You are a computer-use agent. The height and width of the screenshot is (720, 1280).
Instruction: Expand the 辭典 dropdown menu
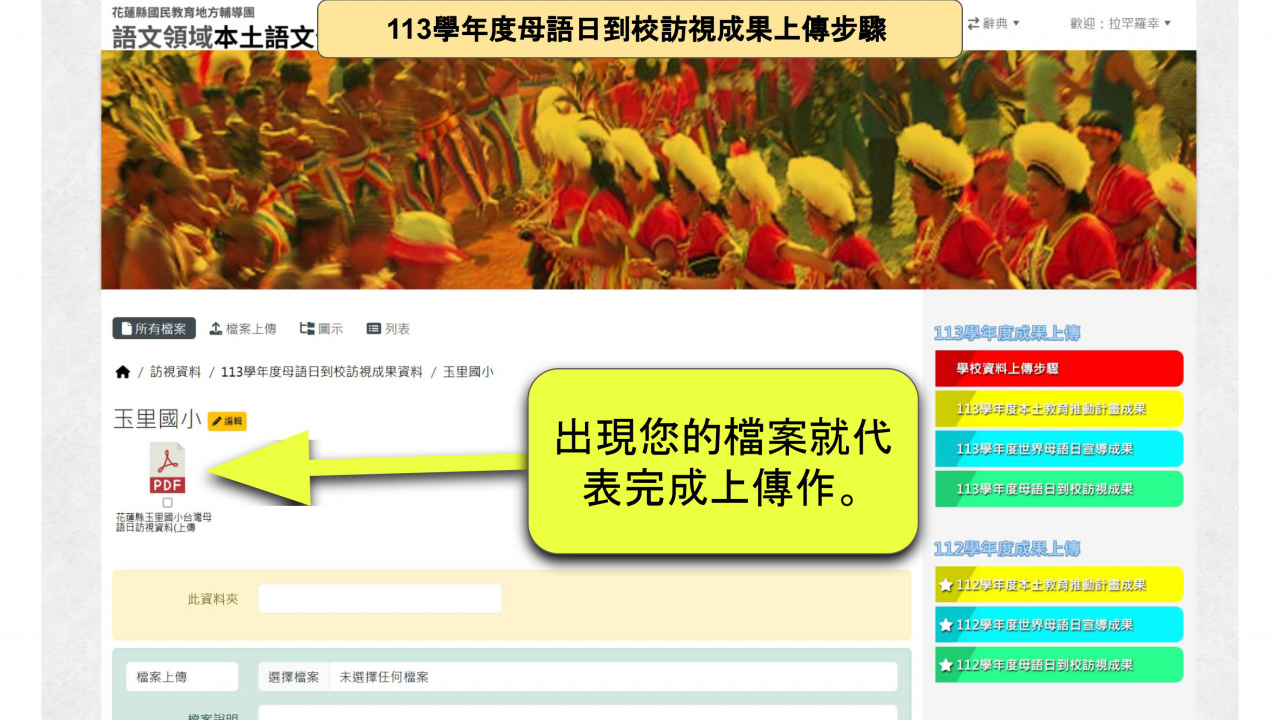coord(994,23)
